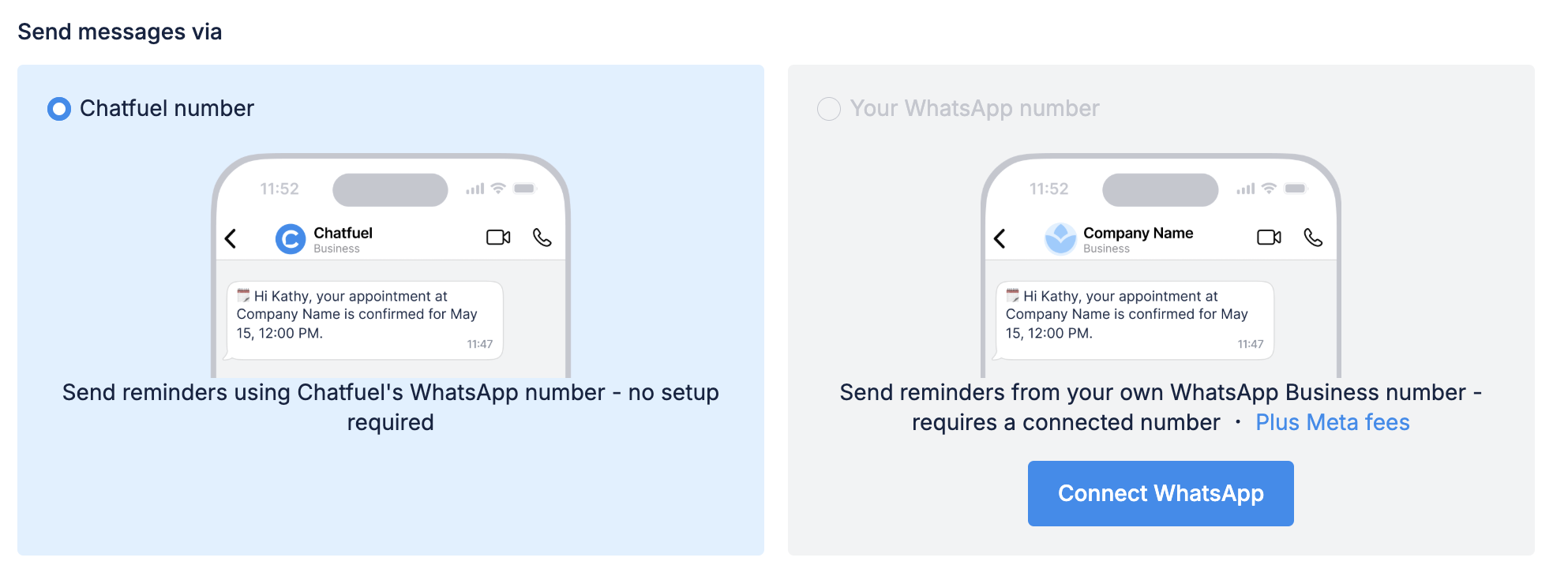
Task: Click the Wi-Fi status icon in Chatfuel phone
Action: point(498,189)
